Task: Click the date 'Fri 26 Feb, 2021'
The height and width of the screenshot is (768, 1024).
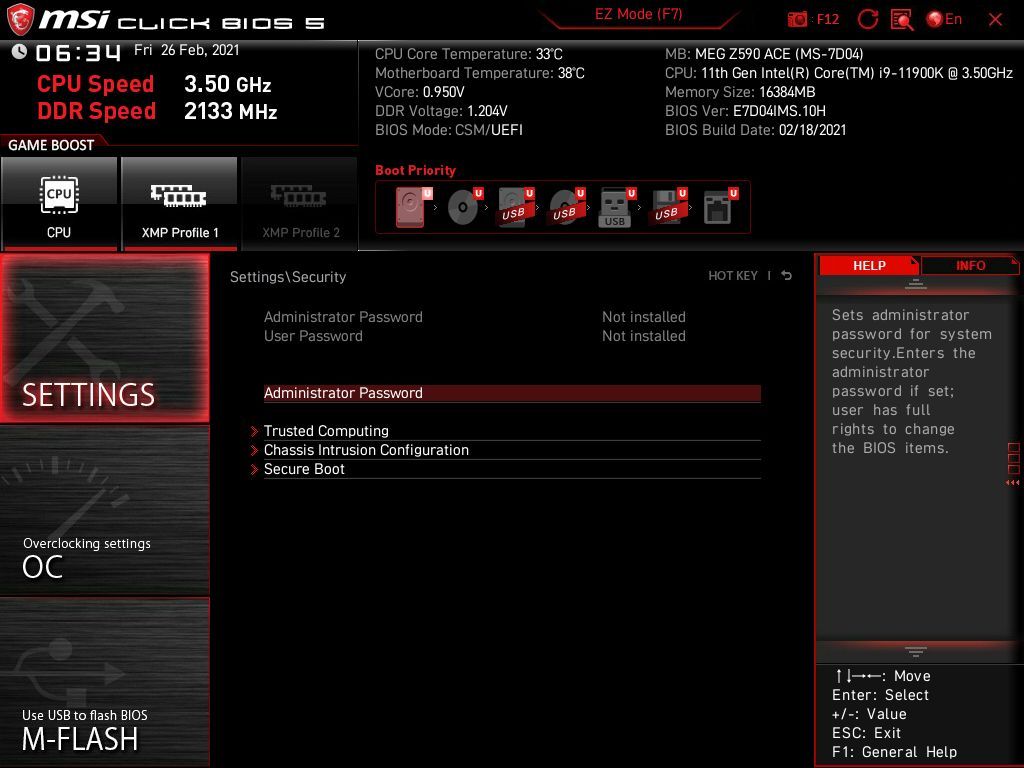Action: [x=187, y=50]
